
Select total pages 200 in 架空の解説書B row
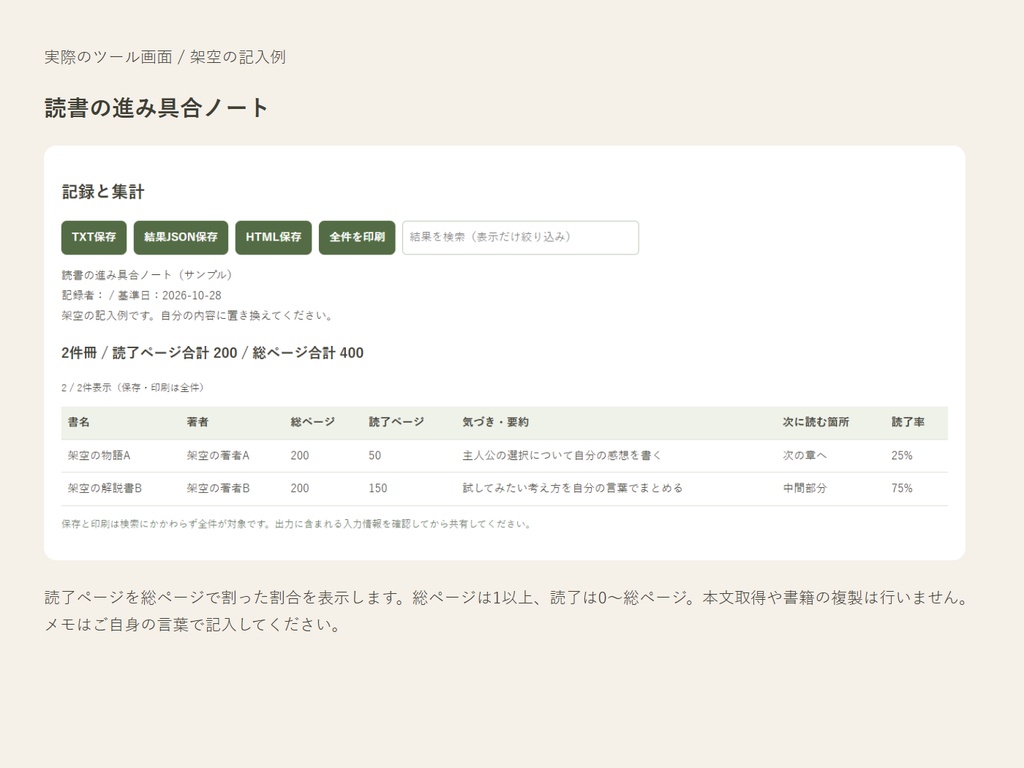[x=300, y=488]
